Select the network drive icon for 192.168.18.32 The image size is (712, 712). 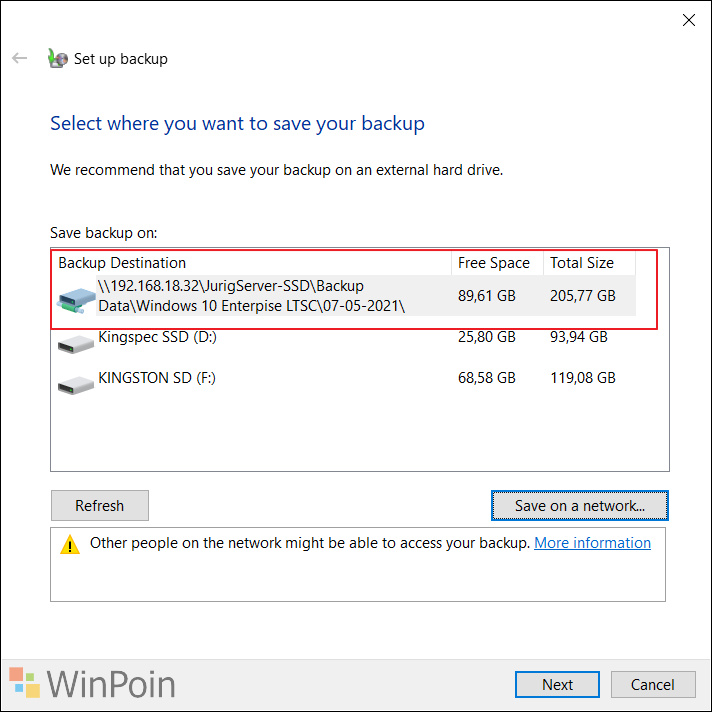click(x=76, y=300)
